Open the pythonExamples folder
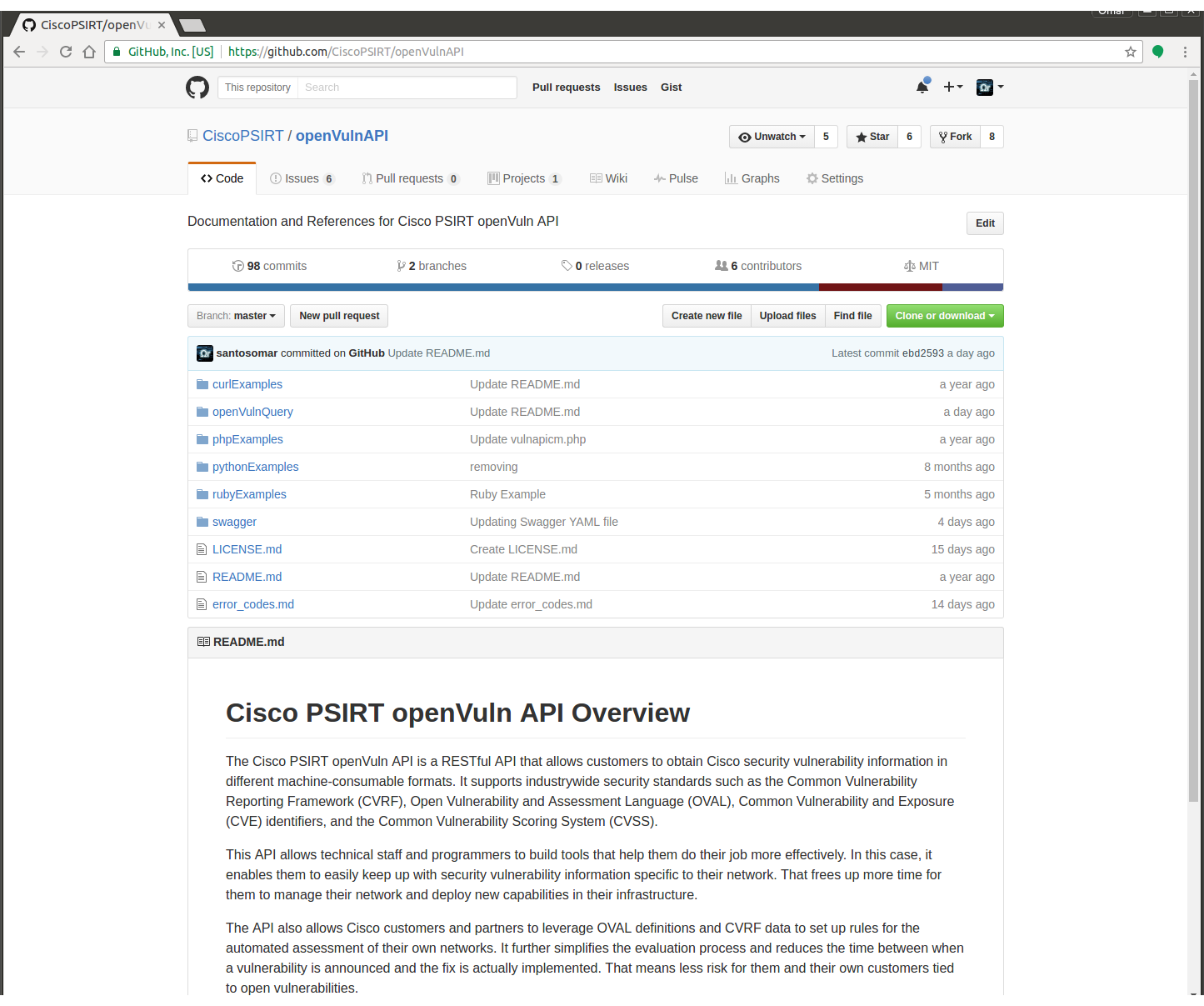This screenshot has width=1204, height=1006. 255,467
